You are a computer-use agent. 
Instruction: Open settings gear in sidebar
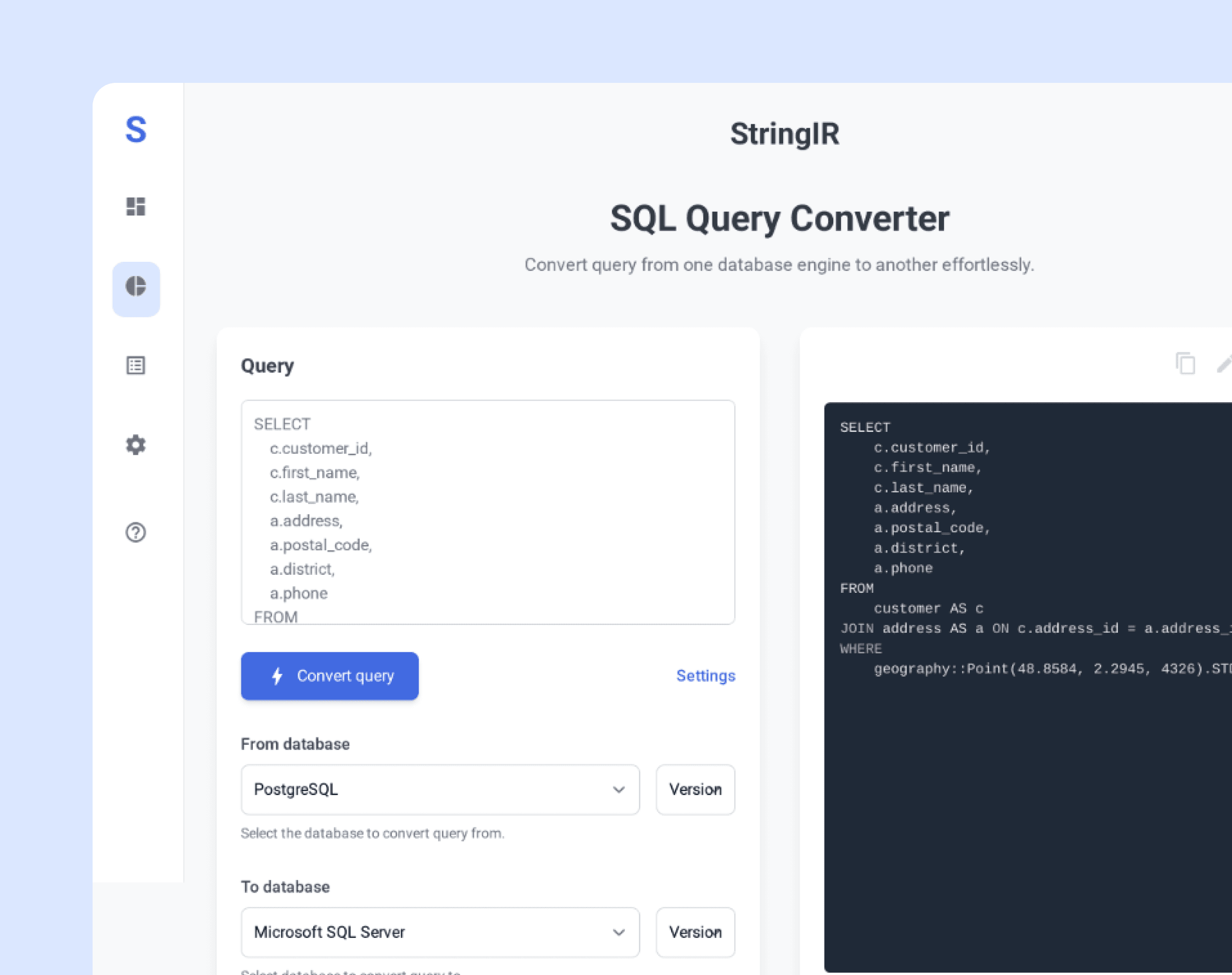136,445
